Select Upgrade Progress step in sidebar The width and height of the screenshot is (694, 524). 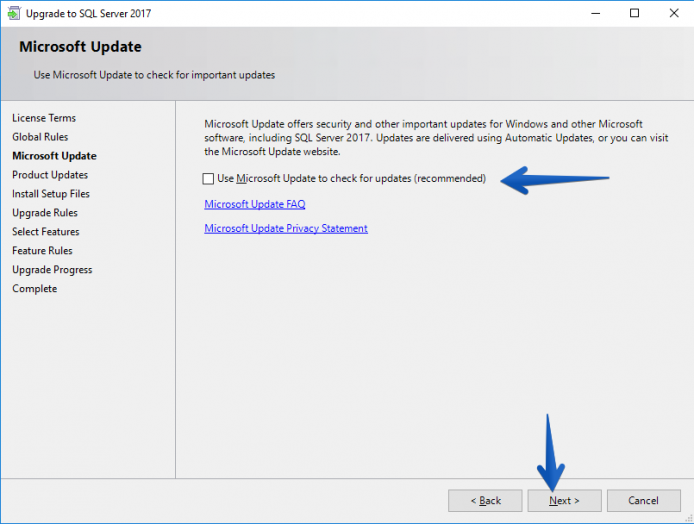coord(52,270)
